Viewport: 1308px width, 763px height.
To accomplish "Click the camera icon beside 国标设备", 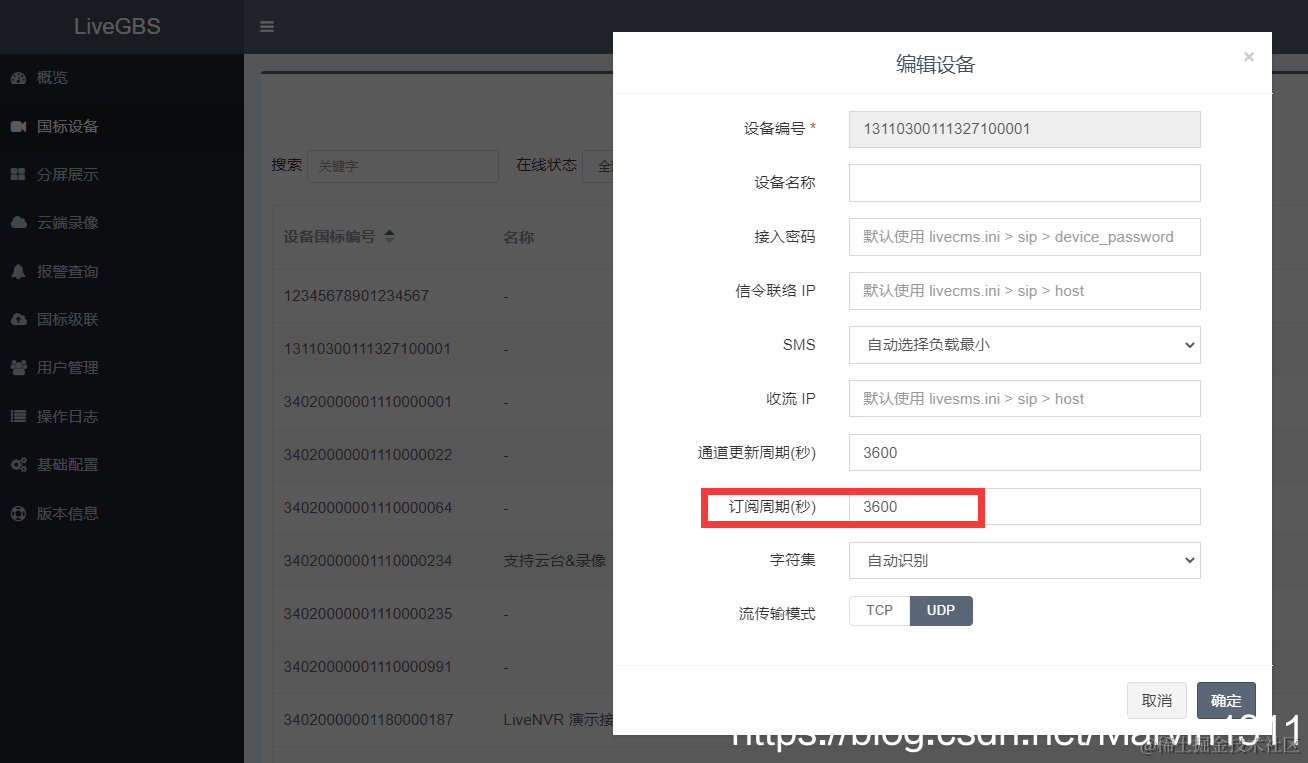I will [x=18, y=126].
